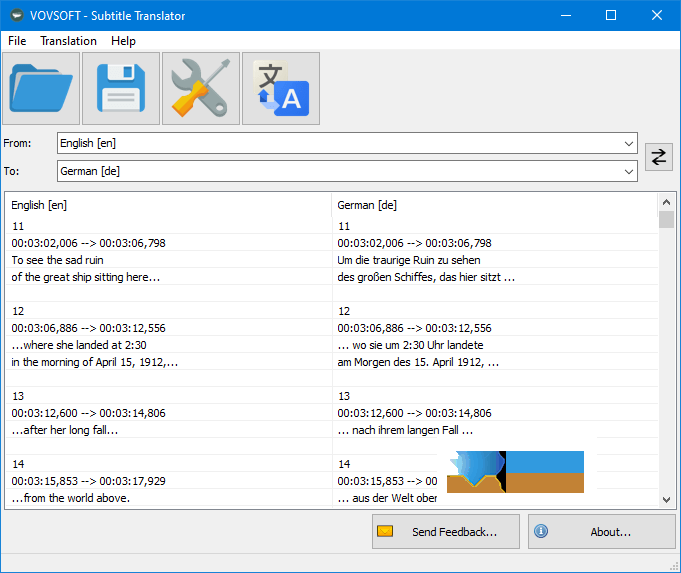Close the Subtitle Translator window
681x573 pixels.
[657, 16]
